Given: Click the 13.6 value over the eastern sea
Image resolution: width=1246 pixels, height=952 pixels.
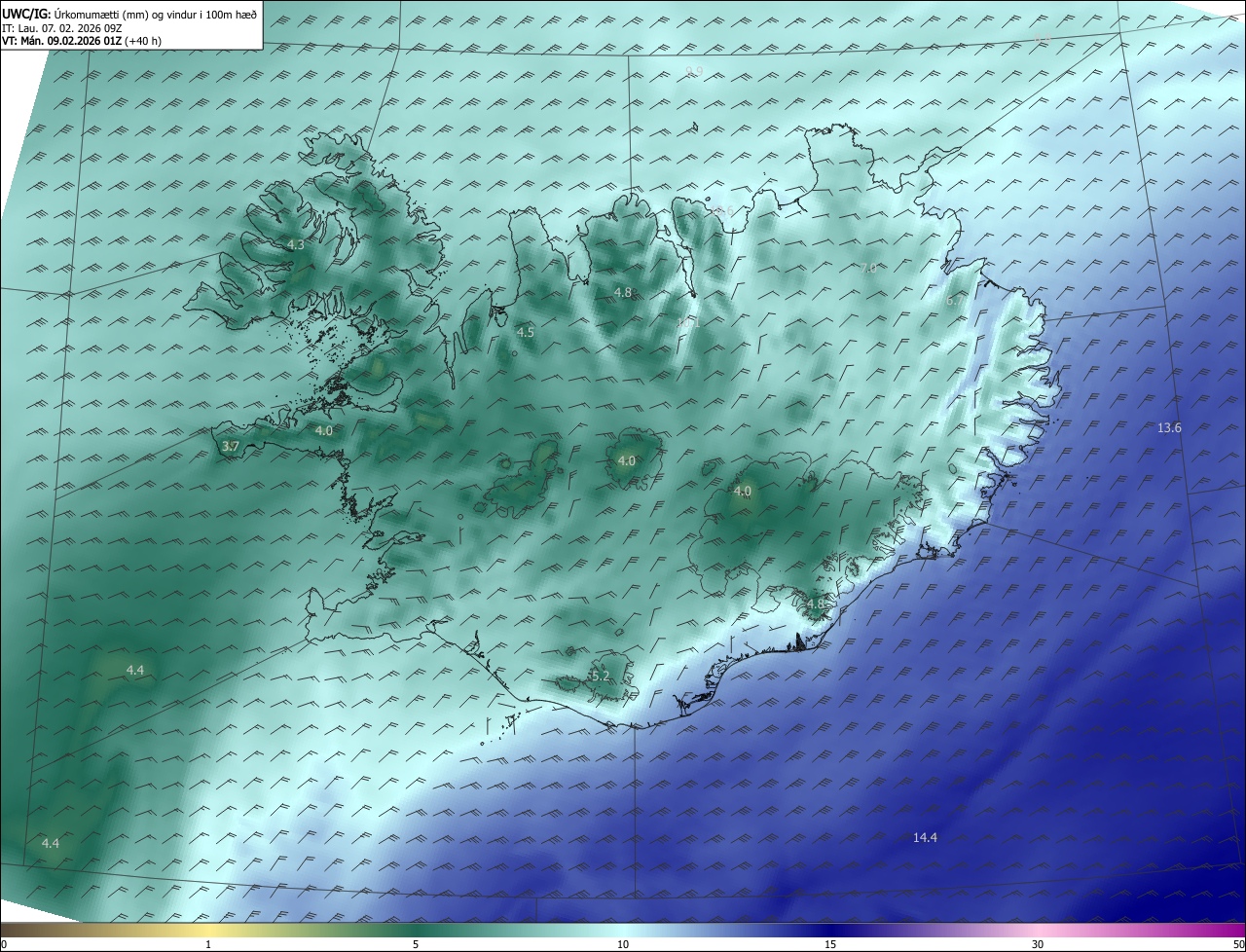Looking at the screenshot, I should pos(1169,428).
